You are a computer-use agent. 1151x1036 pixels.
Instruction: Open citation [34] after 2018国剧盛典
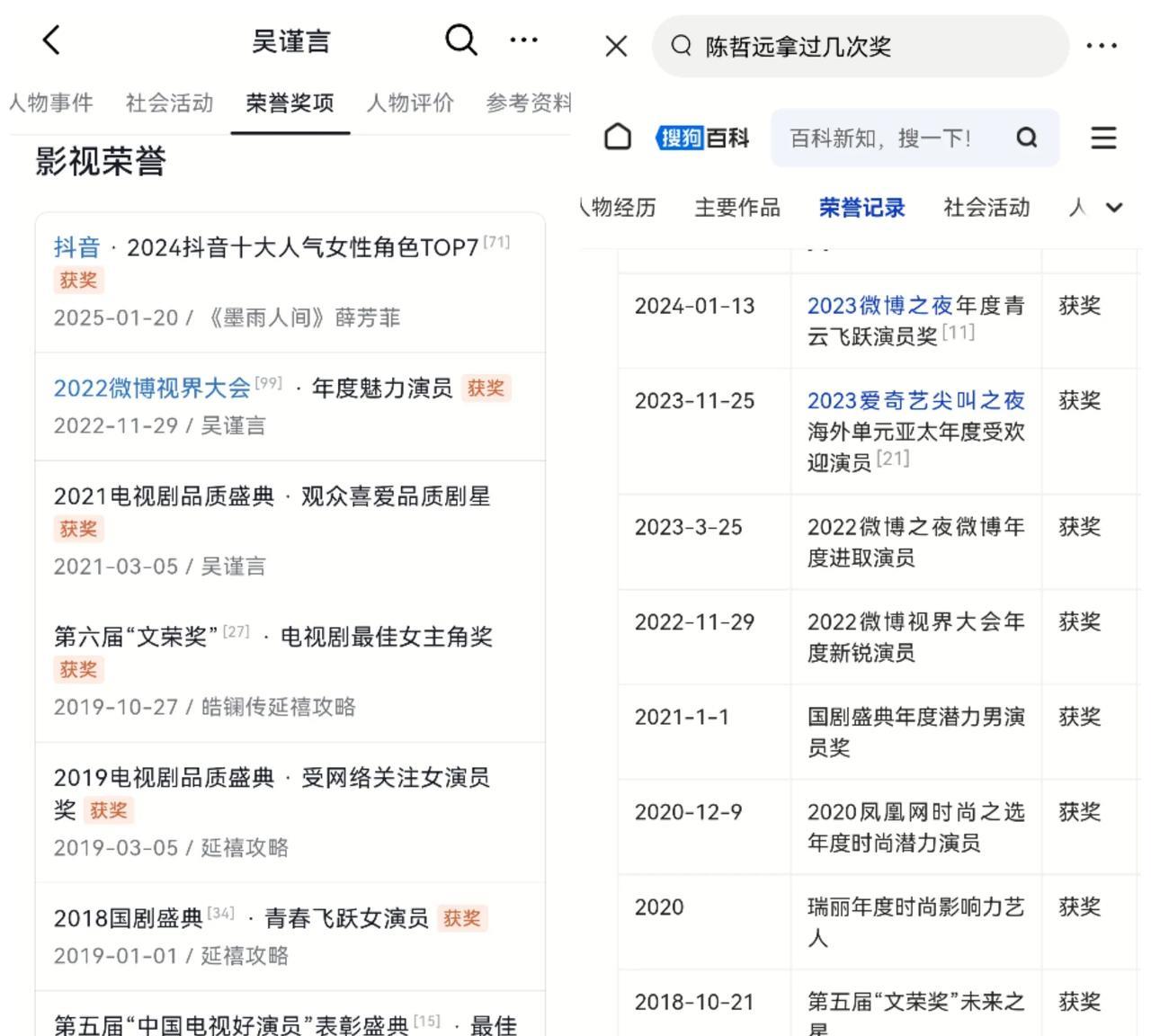point(220,913)
